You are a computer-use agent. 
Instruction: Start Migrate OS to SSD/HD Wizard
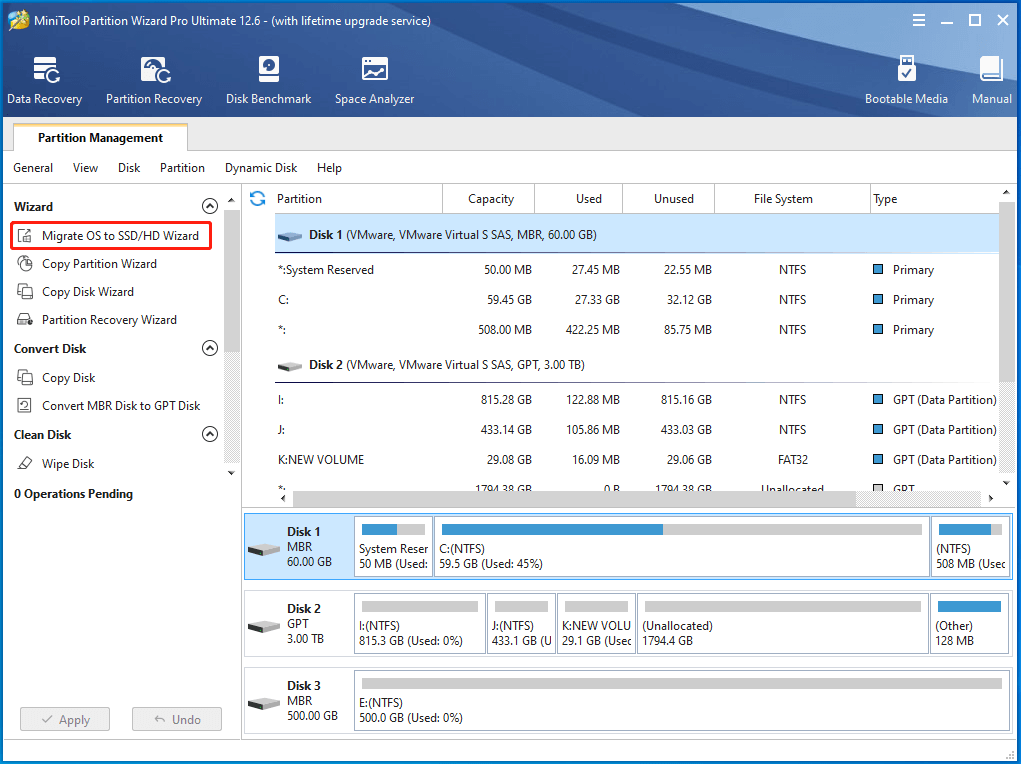pyautogui.click(x=110, y=235)
